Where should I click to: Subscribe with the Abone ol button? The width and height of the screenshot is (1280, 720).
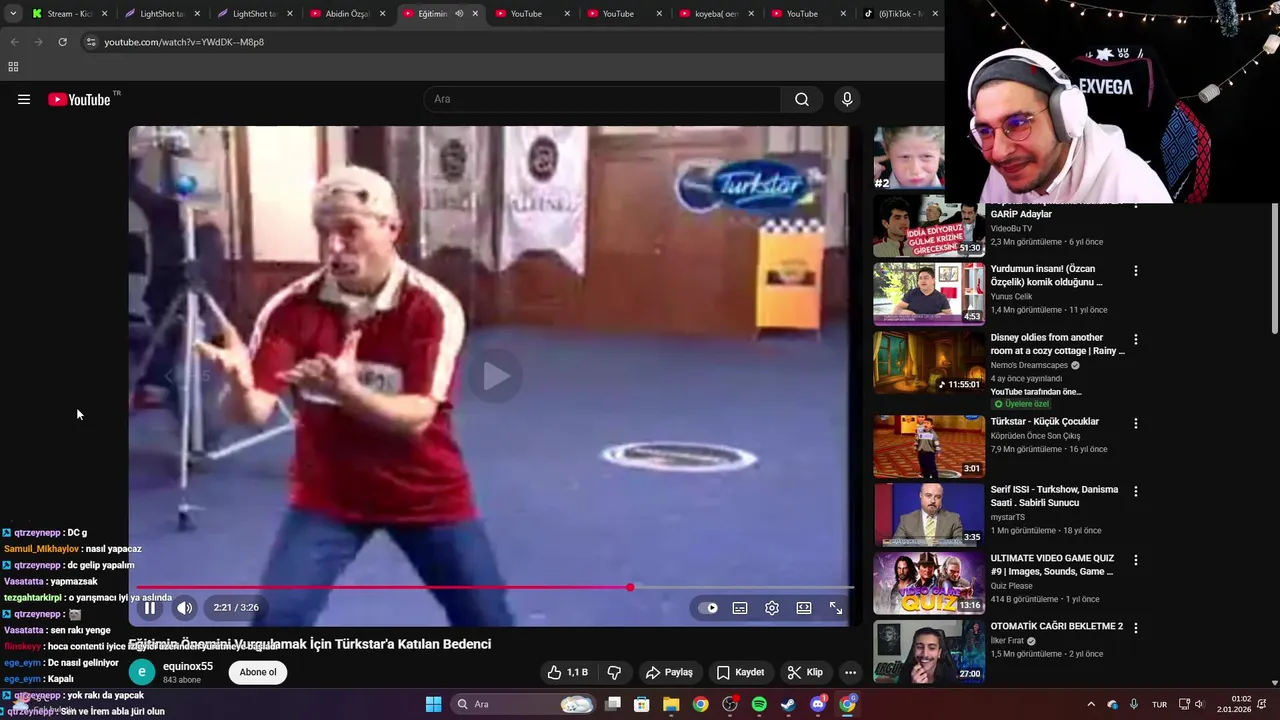point(258,672)
